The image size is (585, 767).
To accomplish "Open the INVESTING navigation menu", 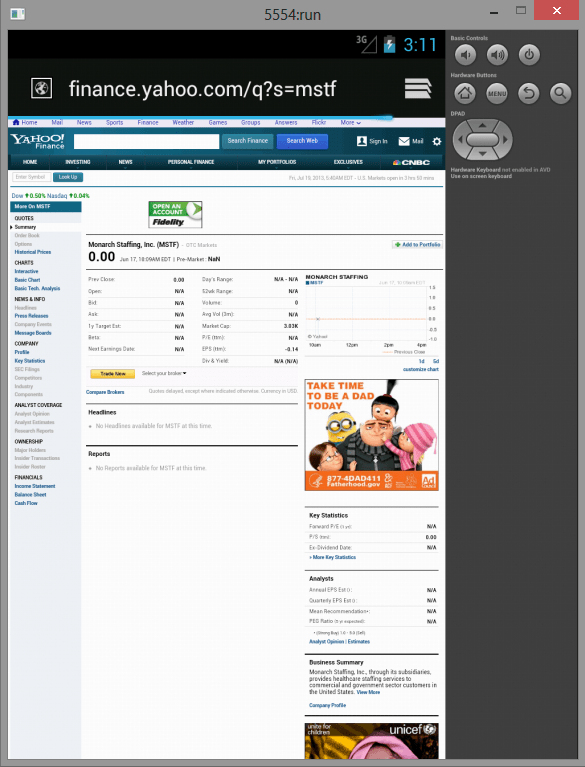I will pos(78,162).
